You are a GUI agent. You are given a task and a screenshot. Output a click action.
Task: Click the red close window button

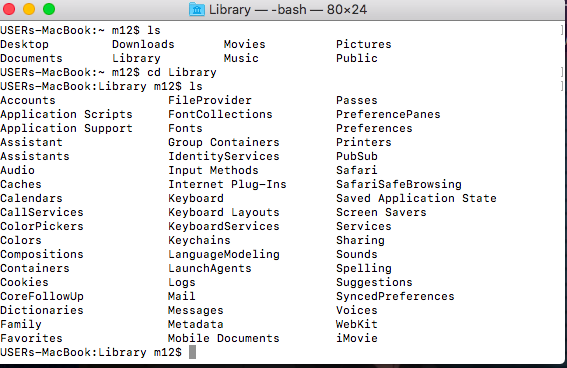pos(9,9)
